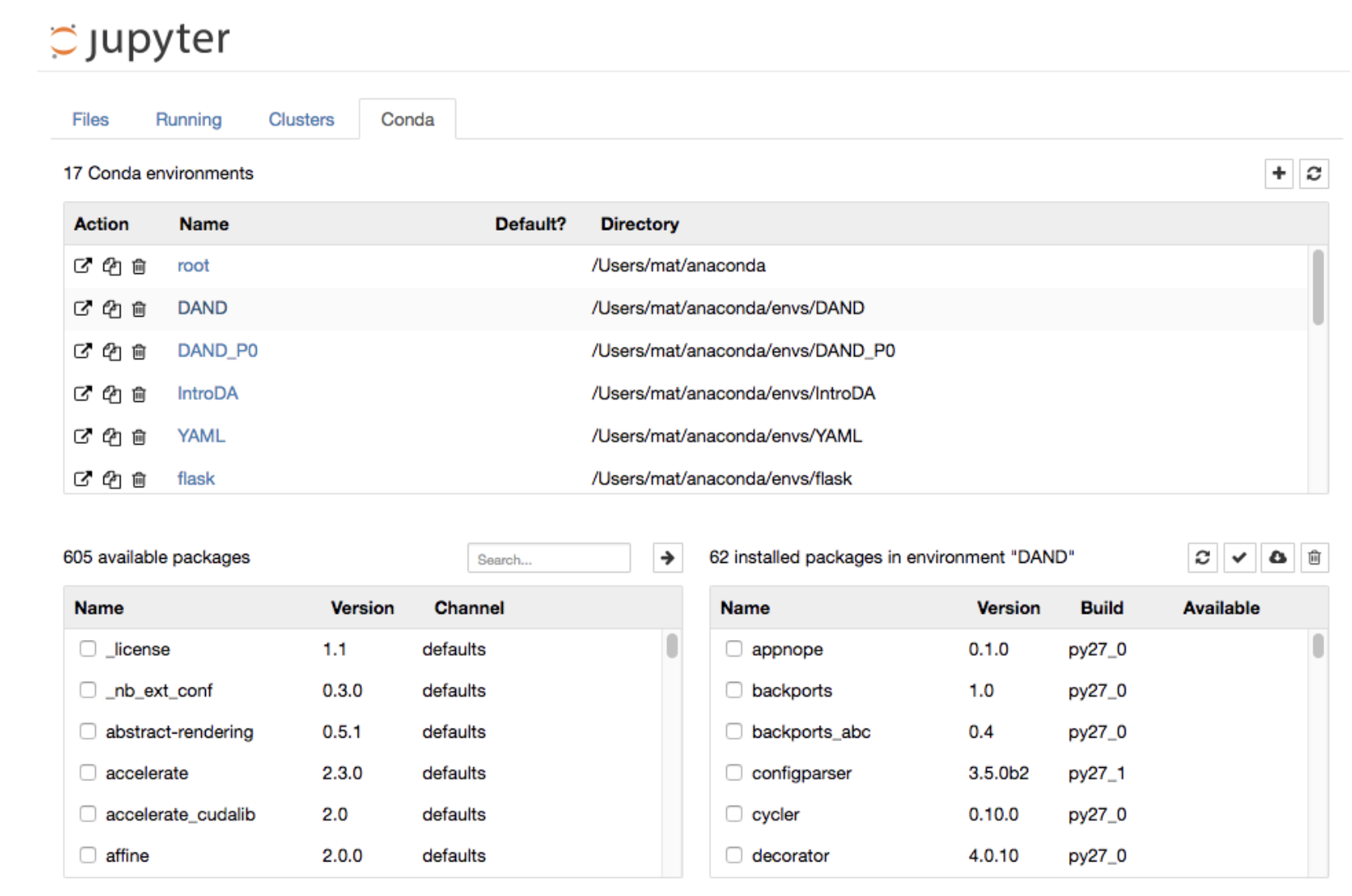Update selected packages with cloud download icon
Screen dimensions: 1352x896
point(1277,558)
